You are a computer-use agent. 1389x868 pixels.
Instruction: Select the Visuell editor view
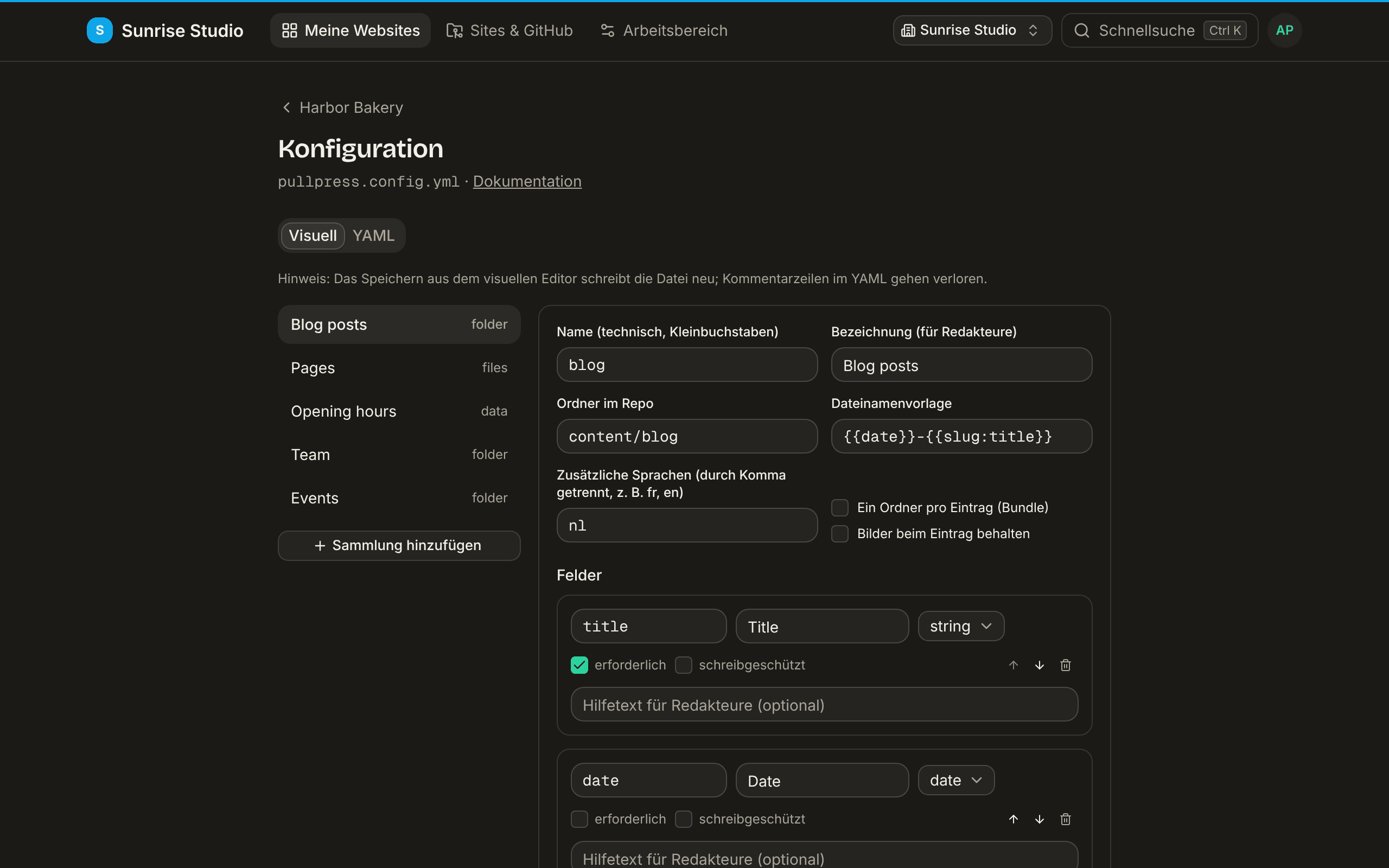[312, 235]
